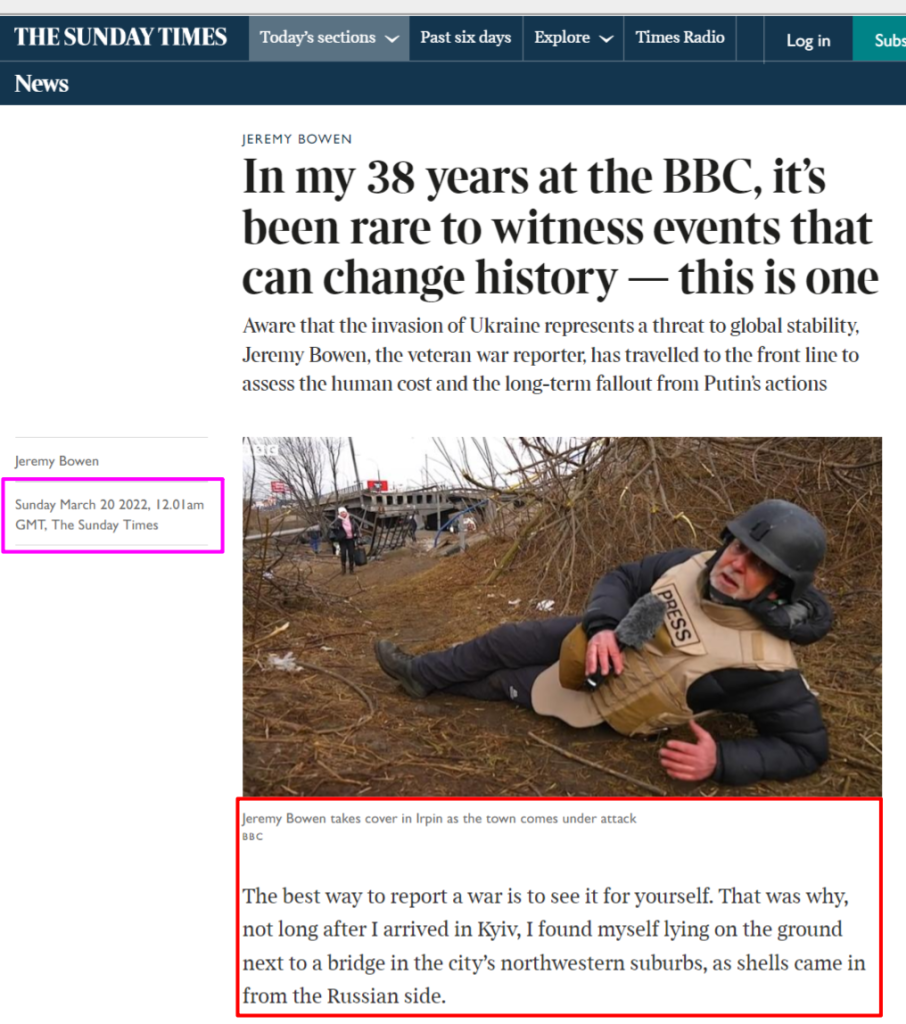The width and height of the screenshot is (906, 1024).
Task: Open The Sunday Times homepage logo
Action: point(120,37)
